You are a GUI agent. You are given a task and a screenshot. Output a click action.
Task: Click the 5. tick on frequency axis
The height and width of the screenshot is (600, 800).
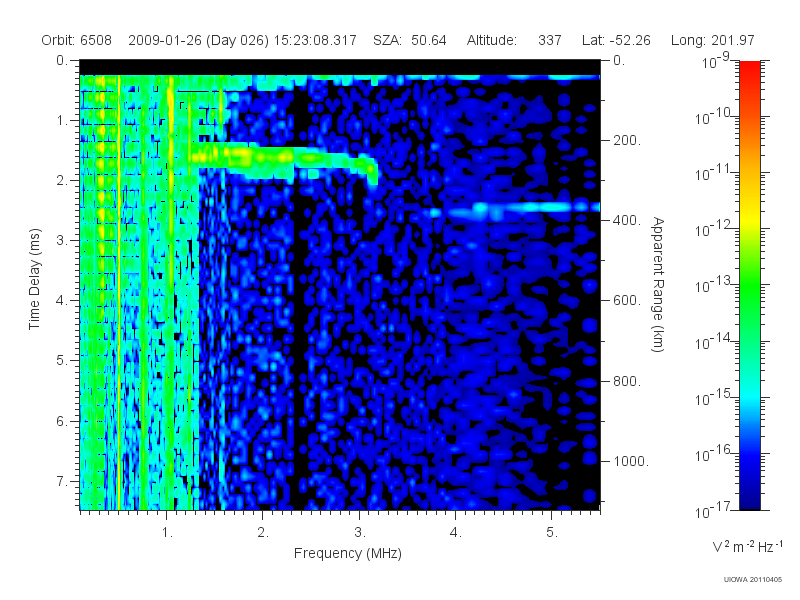pos(552,533)
